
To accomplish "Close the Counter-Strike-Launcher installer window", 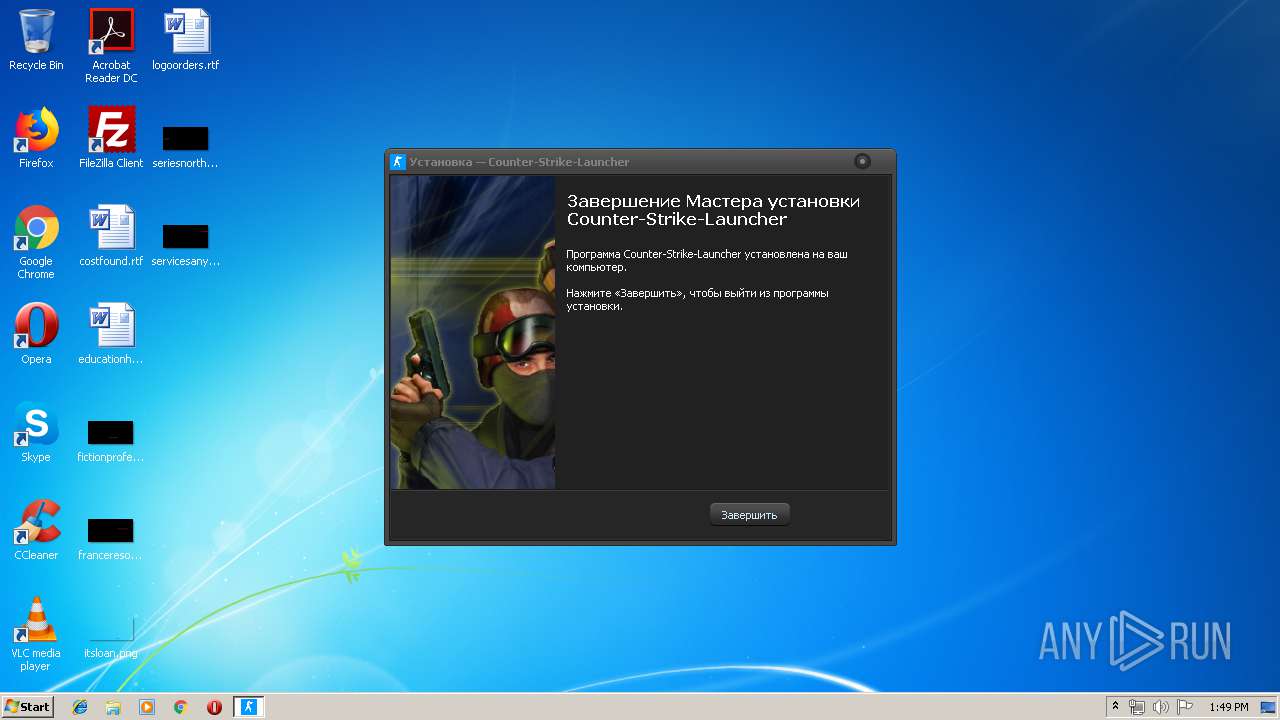I will [x=862, y=161].
